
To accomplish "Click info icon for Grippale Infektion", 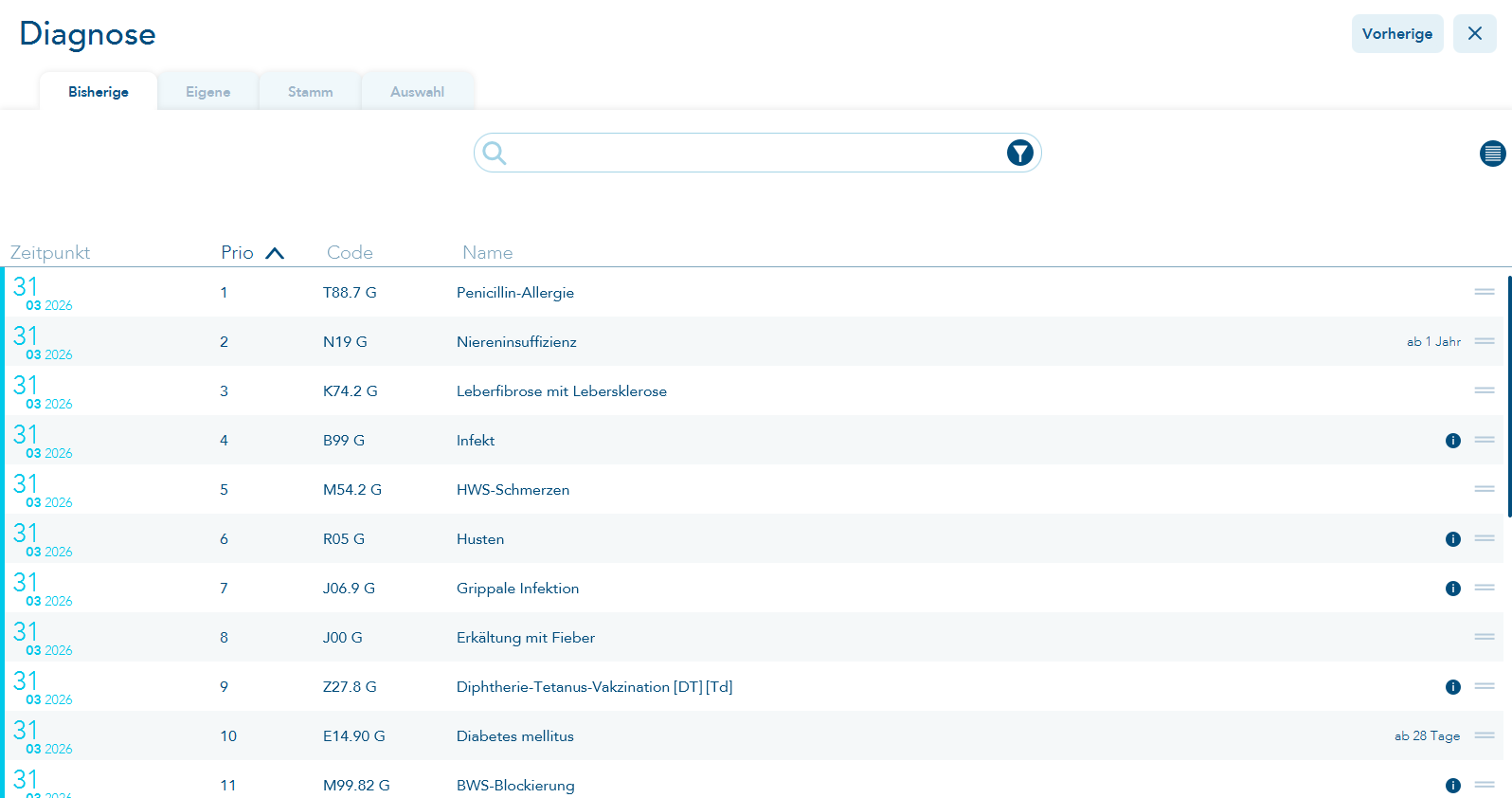I will (1452, 589).
